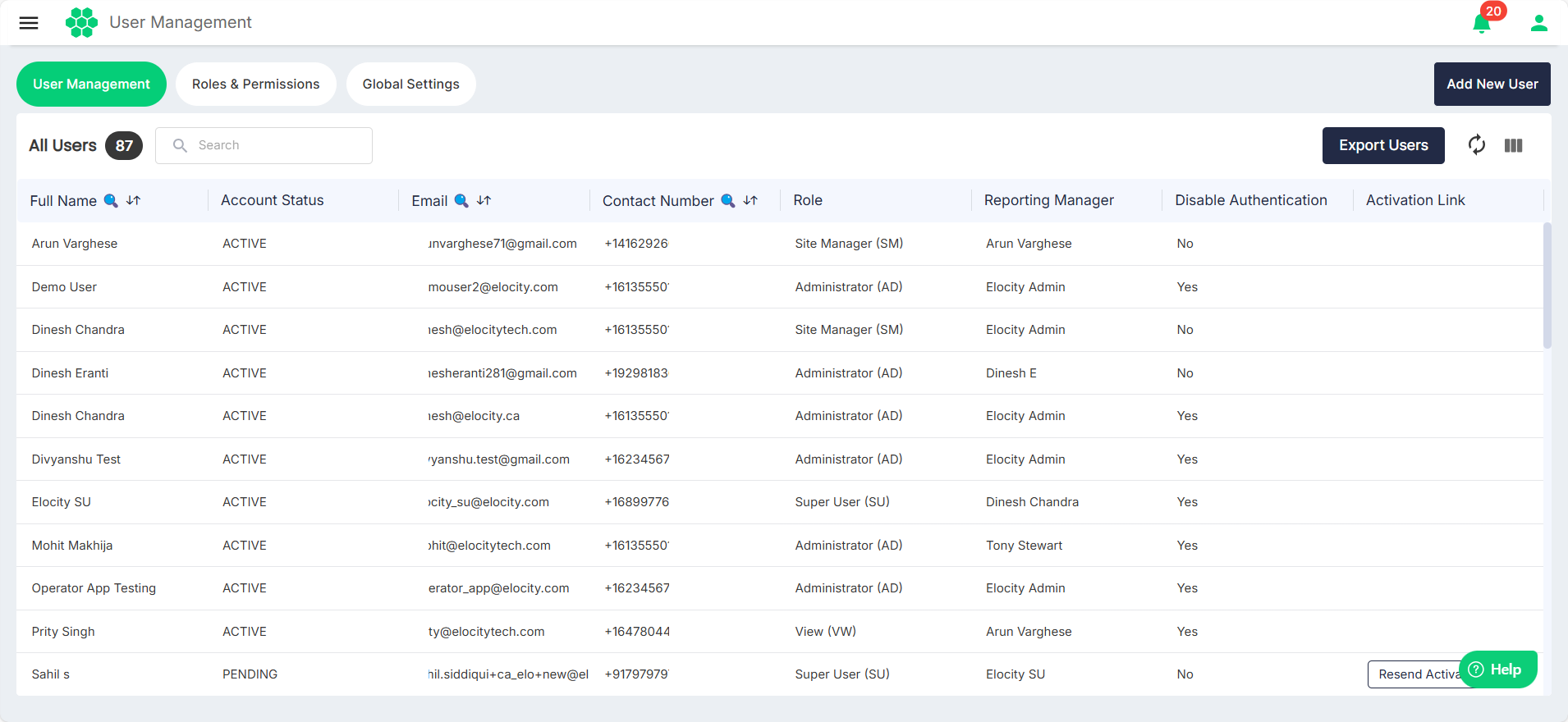Select the Sahil s row name
Screen dimensions: 1568x722
[x=51, y=674]
